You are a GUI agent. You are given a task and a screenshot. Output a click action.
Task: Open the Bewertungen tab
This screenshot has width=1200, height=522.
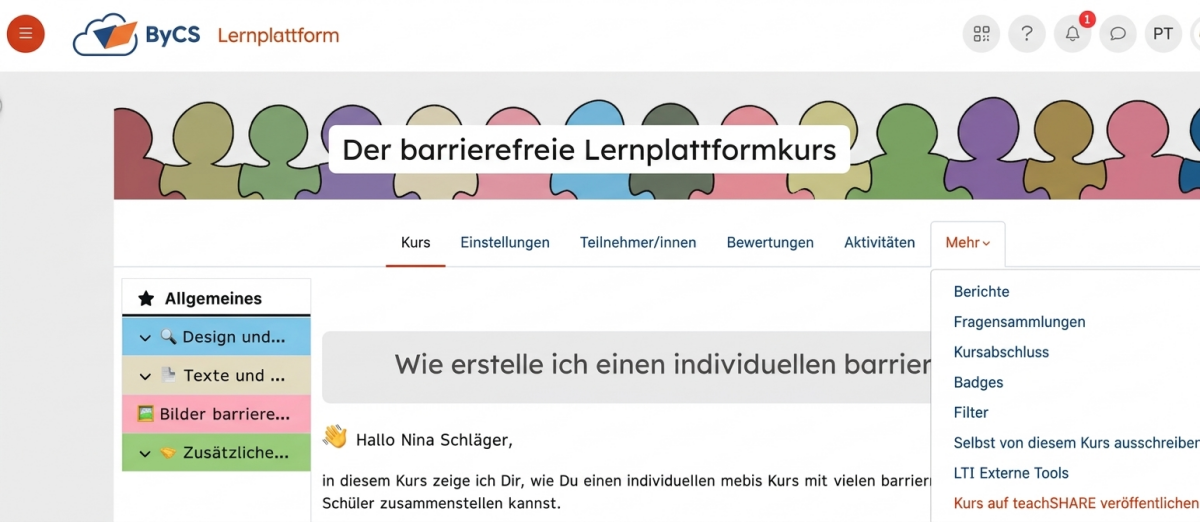pos(769,243)
